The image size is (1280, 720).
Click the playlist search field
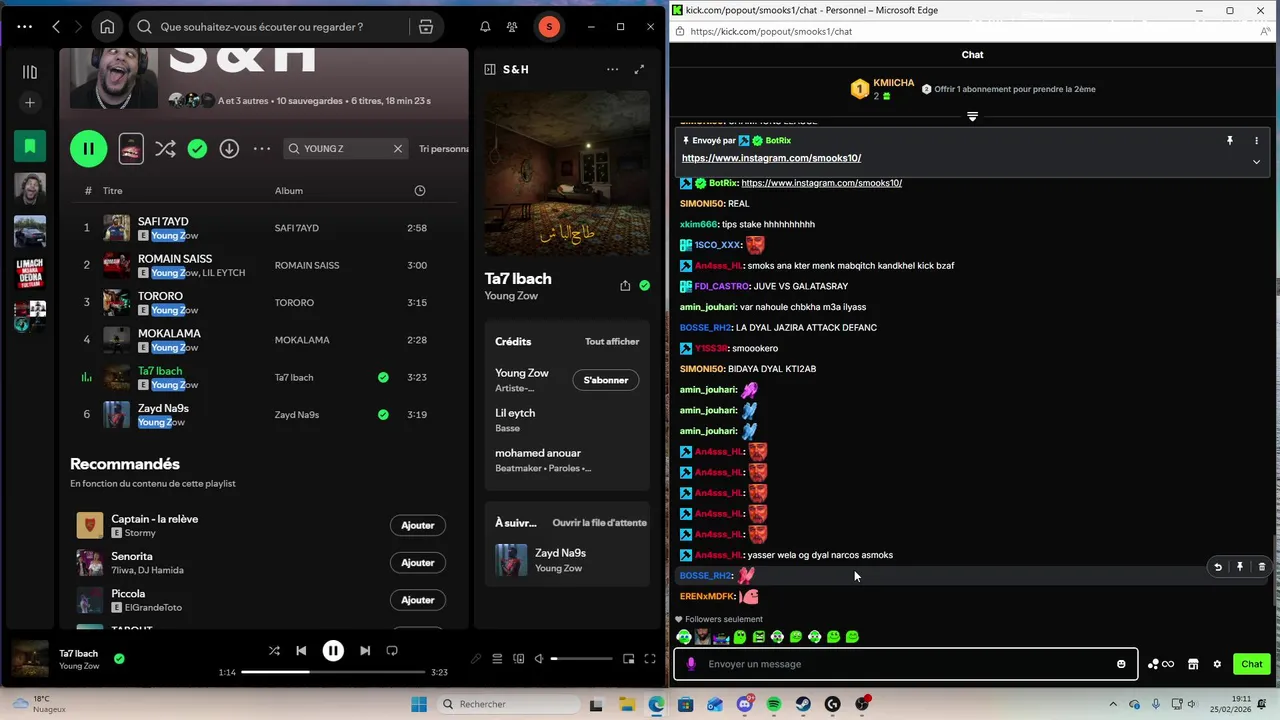coord(346,149)
